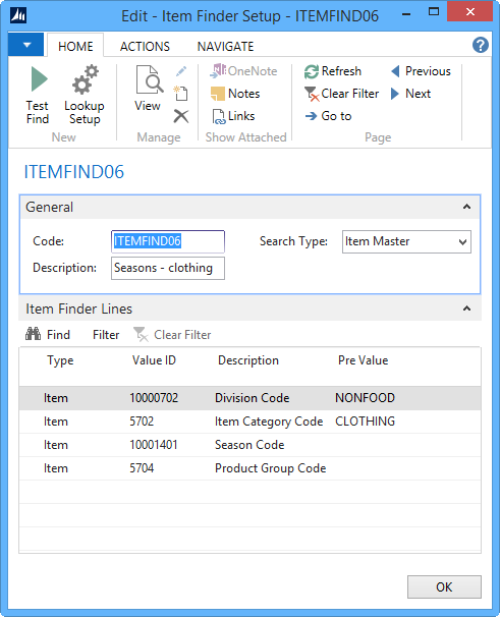Open the application menu dropdown arrow
Screen dimensions: 500x617
click(x=26, y=45)
